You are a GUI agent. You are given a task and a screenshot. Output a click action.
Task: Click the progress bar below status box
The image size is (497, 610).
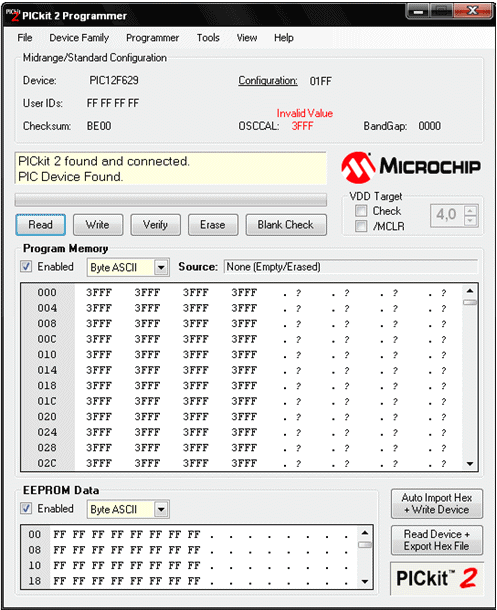coord(171,200)
